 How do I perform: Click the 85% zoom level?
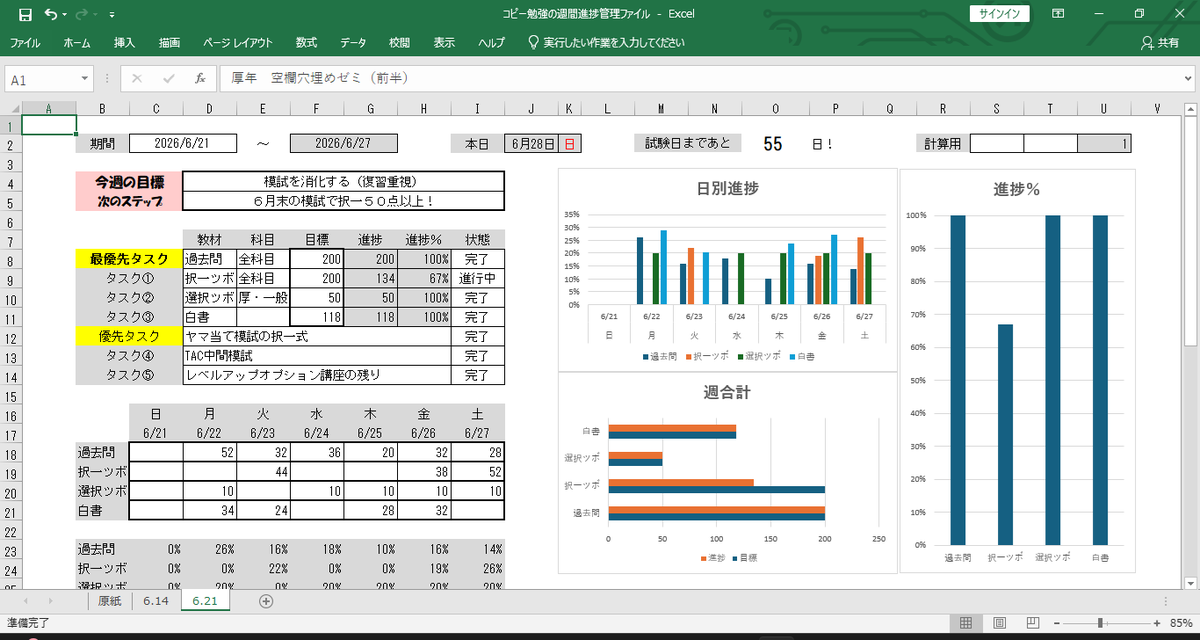pos(1180,623)
